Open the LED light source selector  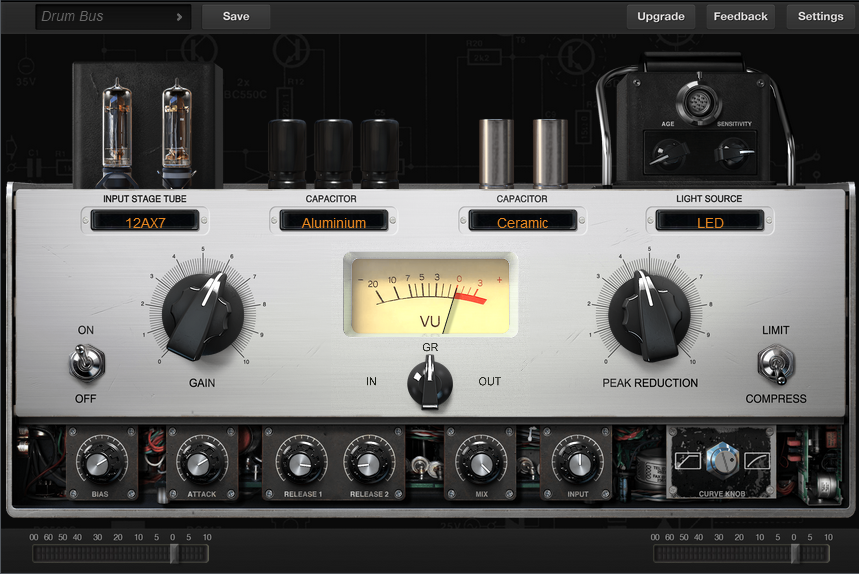(710, 222)
